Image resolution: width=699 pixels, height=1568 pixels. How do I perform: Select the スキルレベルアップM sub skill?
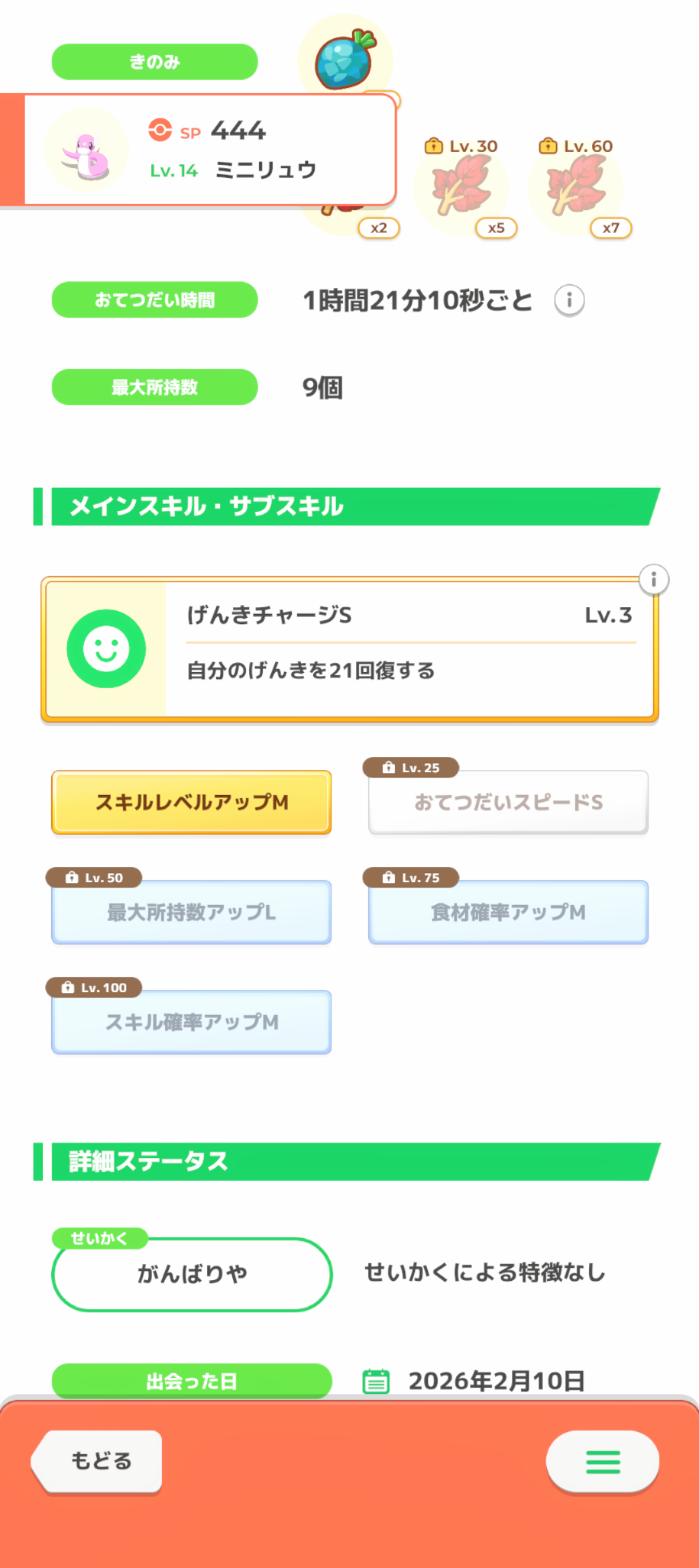tap(192, 802)
